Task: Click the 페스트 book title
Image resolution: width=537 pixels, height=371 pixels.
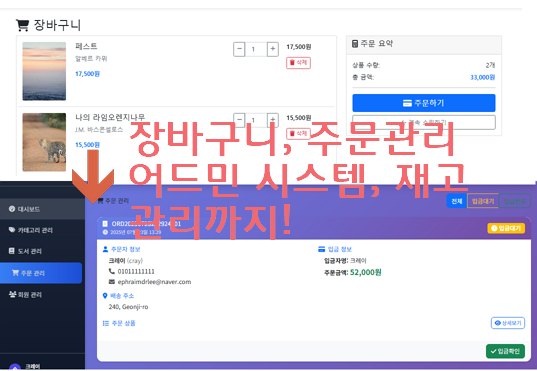Action: click(86, 46)
